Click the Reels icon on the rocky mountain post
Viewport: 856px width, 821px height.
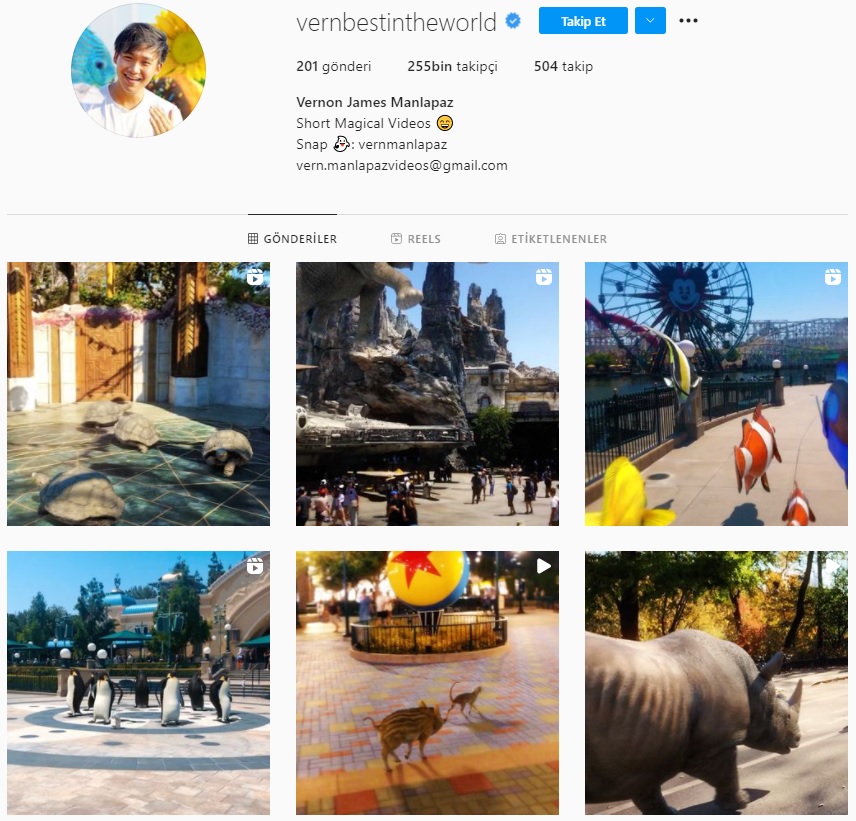pyautogui.click(x=544, y=277)
